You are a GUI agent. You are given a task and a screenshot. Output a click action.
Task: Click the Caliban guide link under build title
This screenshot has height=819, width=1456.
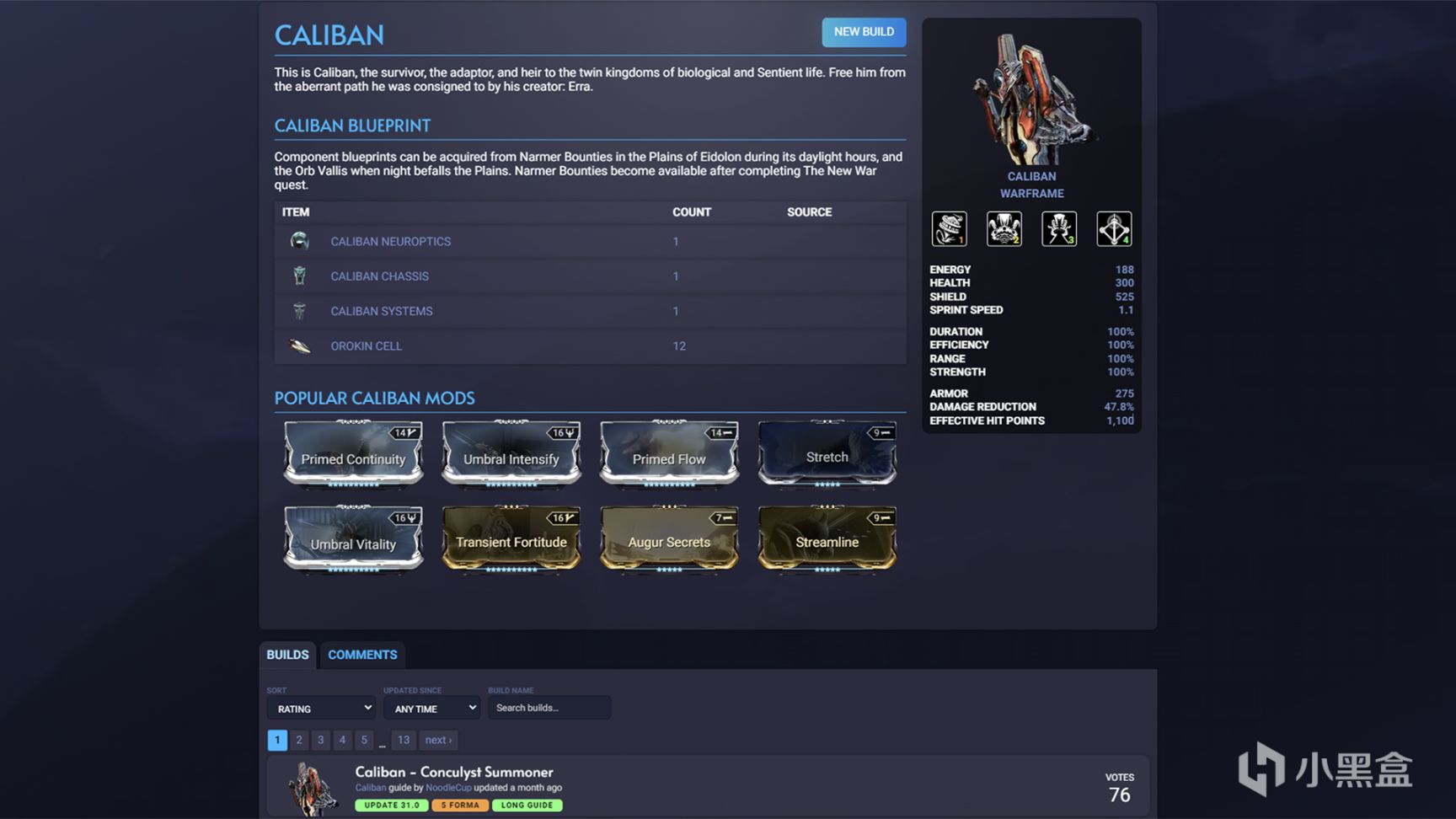pos(371,788)
